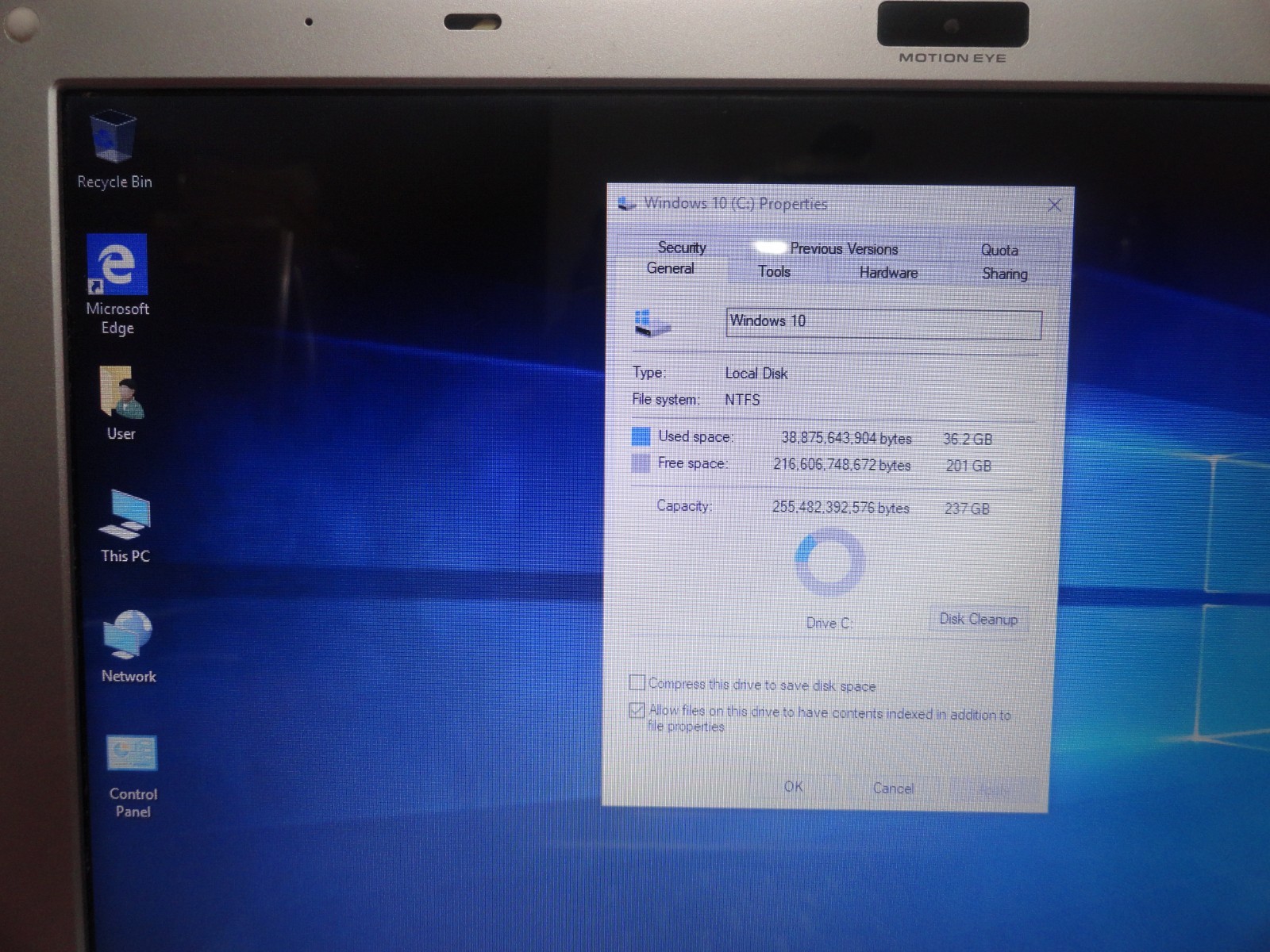Screen dimensions: 1270x952
Task: Click the used space value 38,875,643,904 bytes
Action: 846,438
